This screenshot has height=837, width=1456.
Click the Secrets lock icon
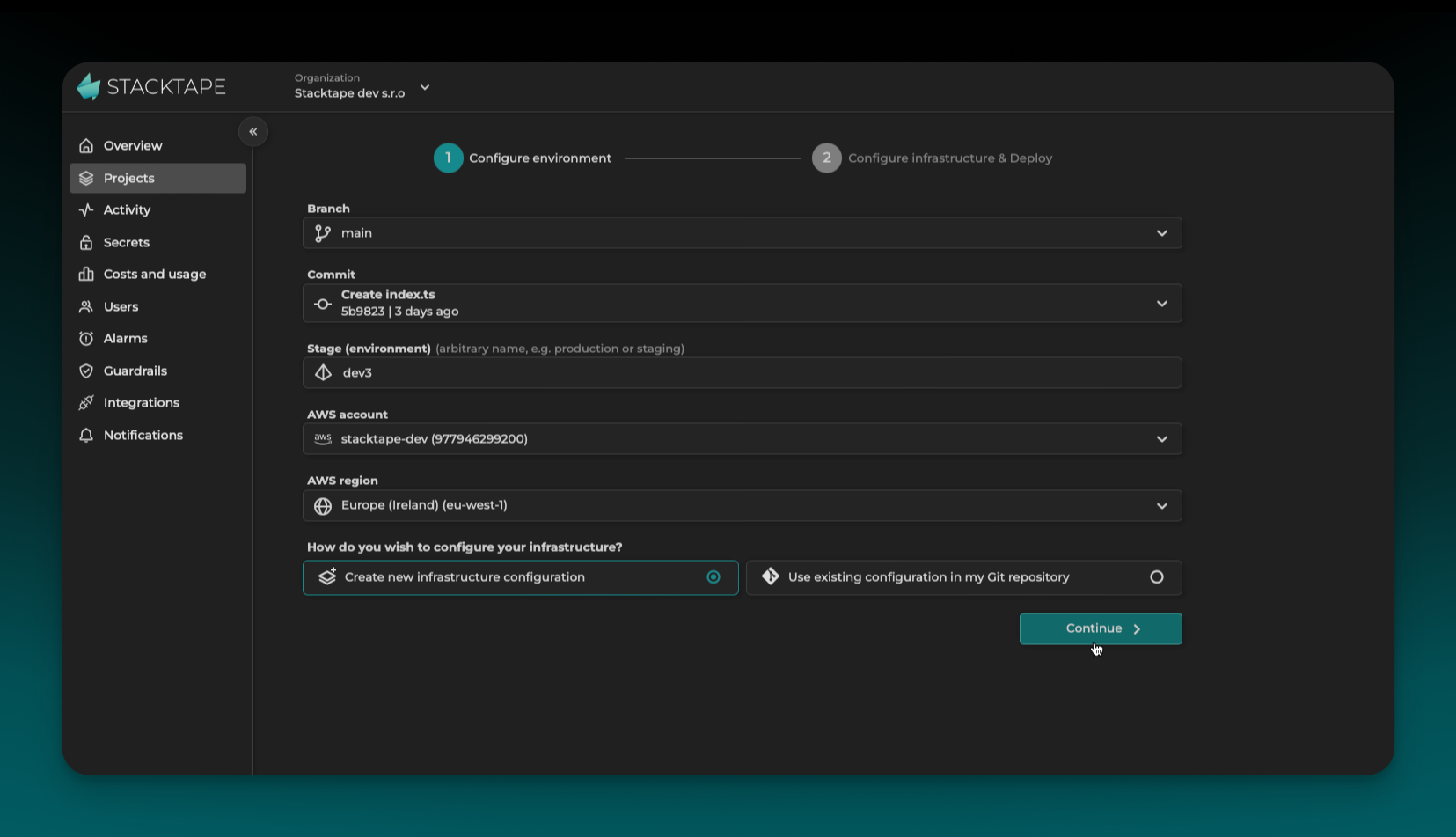click(x=86, y=243)
